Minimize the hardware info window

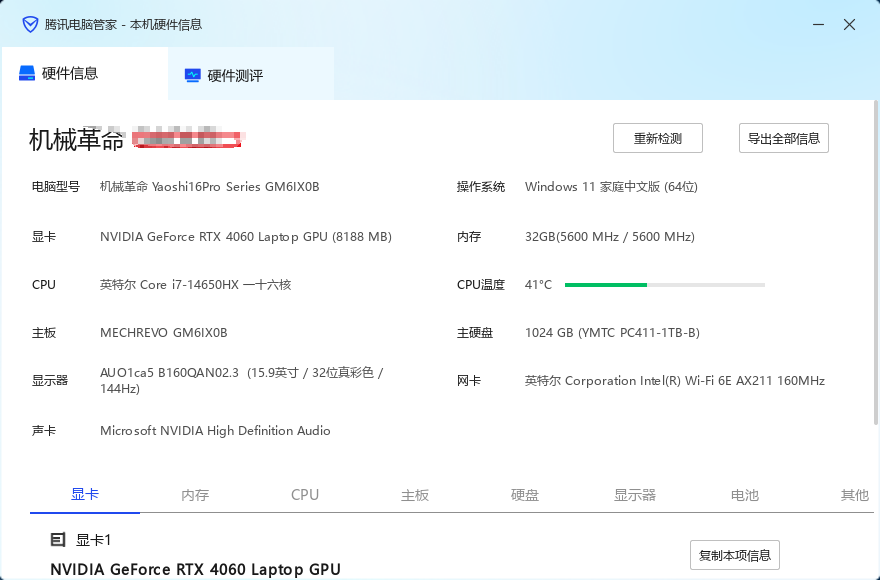click(818, 25)
